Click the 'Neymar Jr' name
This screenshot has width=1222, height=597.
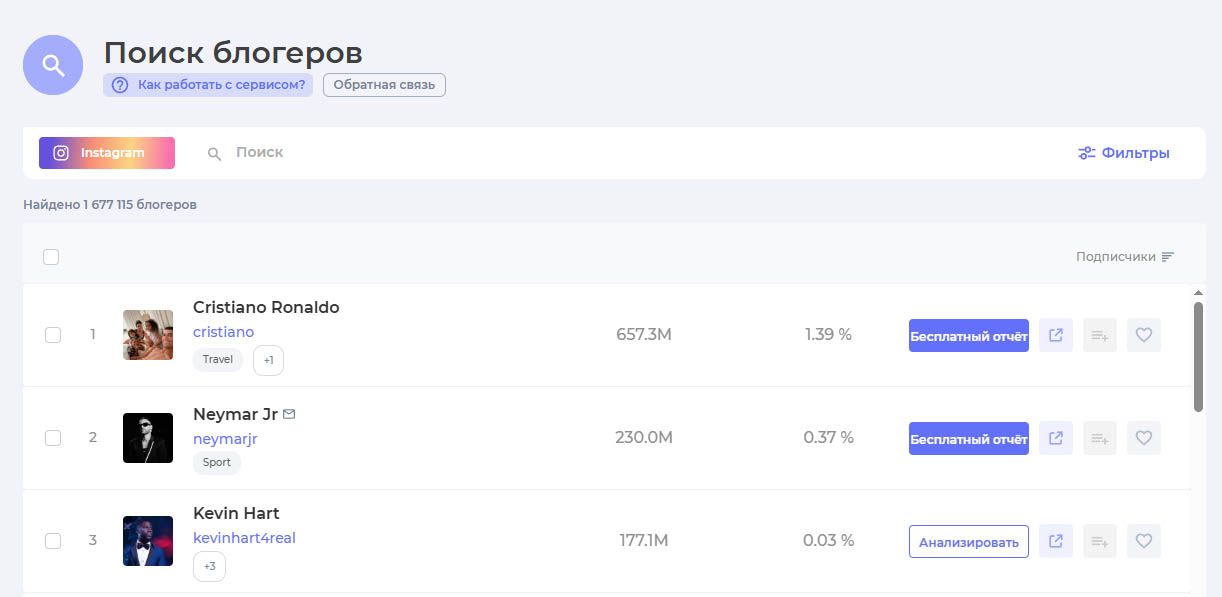click(235, 414)
